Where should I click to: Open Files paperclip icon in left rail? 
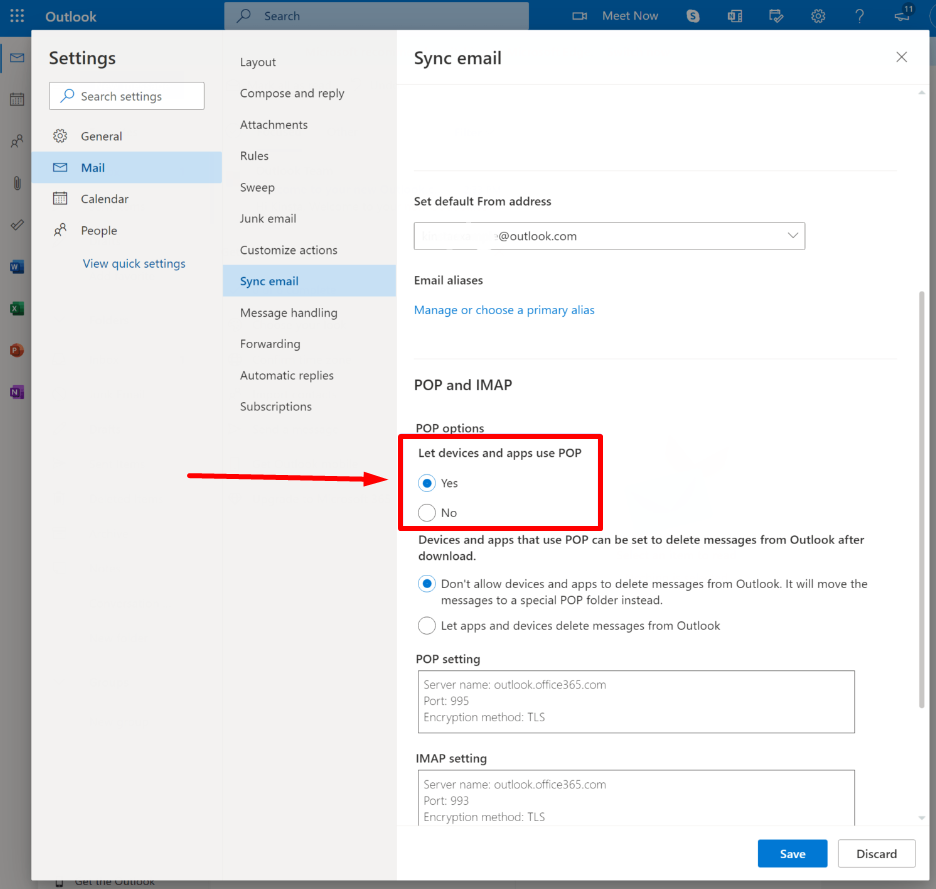[x=17, y=183]
